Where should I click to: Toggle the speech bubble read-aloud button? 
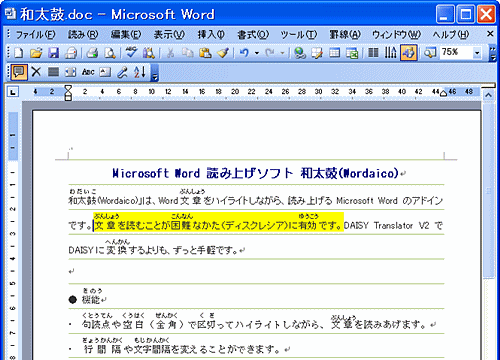click(19, 72)
